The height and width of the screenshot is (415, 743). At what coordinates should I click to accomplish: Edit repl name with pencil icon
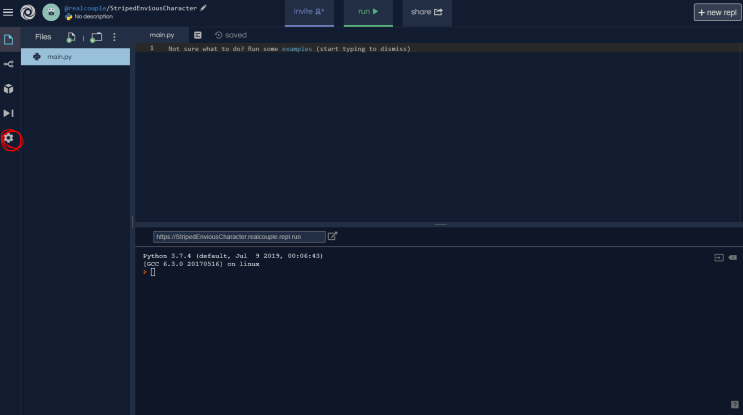[x=203, y=8]
